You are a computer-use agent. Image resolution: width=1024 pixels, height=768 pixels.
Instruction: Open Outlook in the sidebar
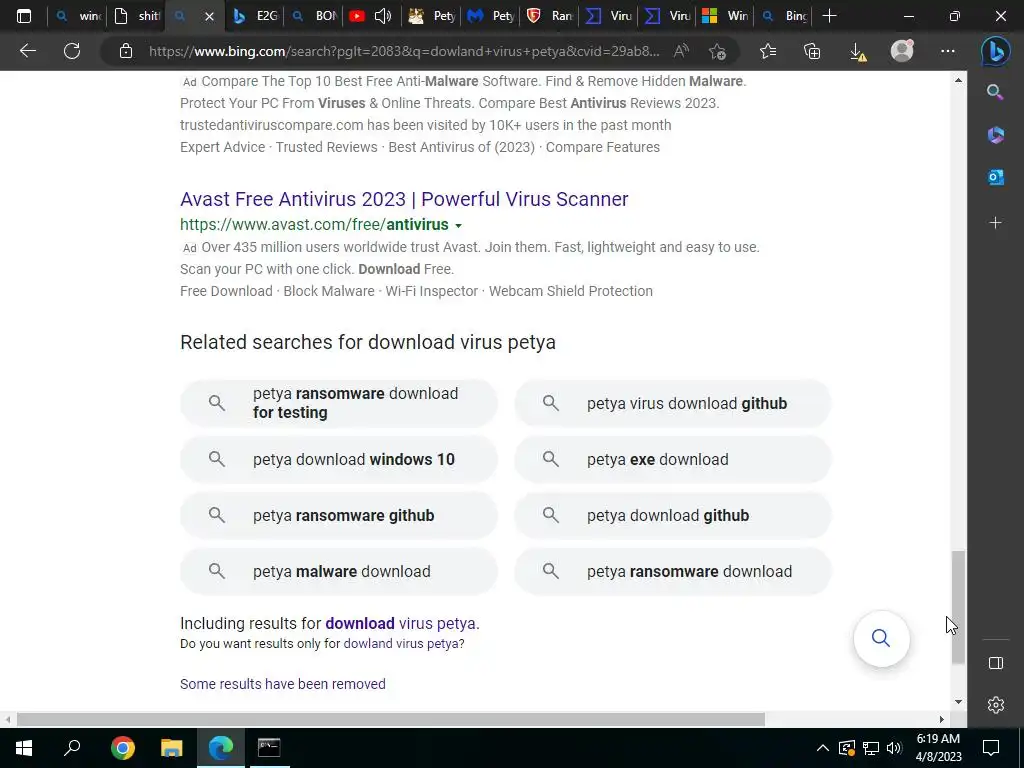coord(995,177)
